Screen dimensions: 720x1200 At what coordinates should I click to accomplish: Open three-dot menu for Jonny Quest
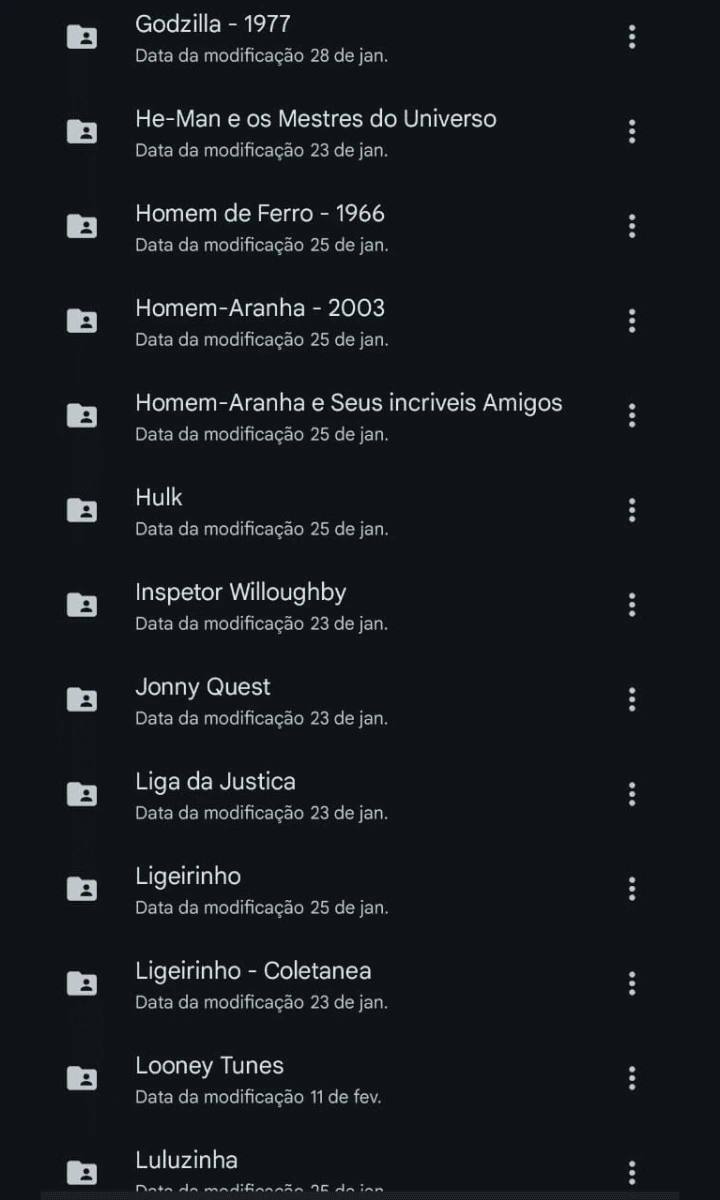(x=632, y=699)
